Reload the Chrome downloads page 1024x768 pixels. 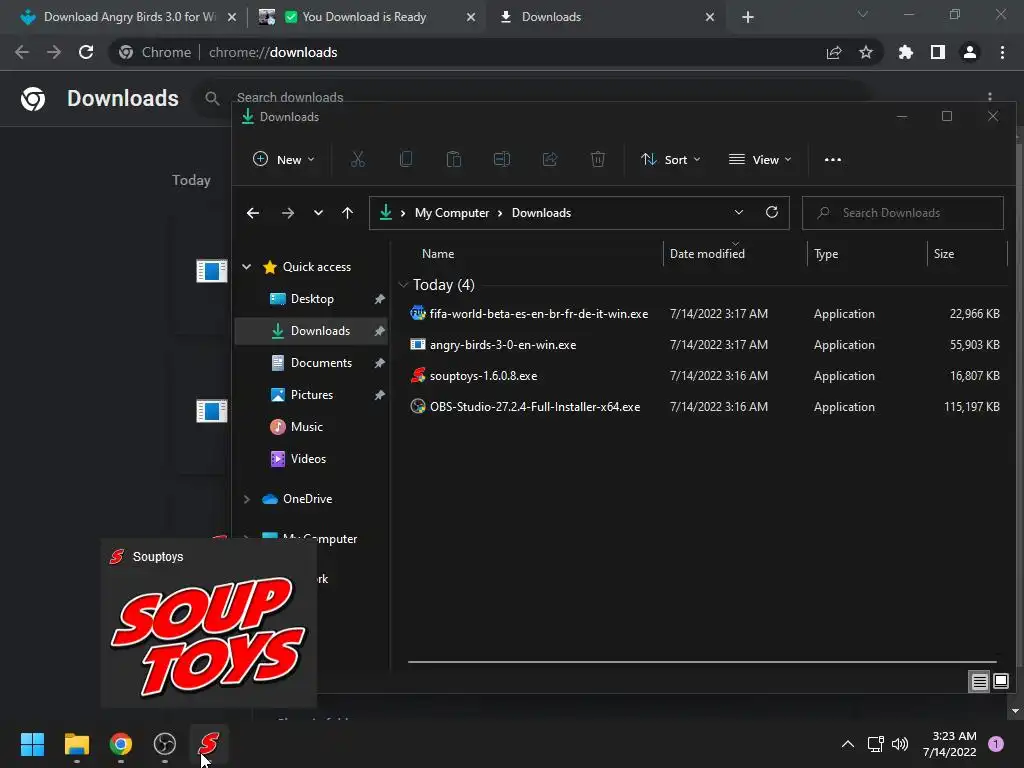coord(86,52)
